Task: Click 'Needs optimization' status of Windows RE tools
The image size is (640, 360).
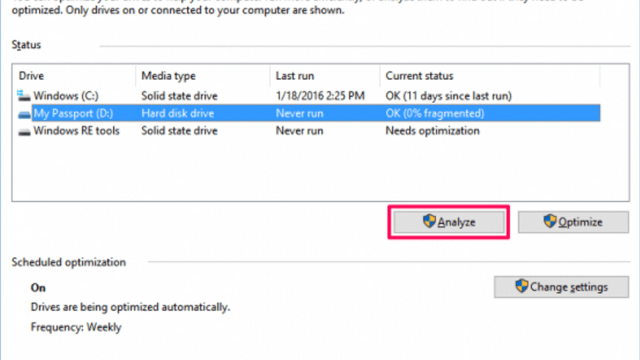Action: tap(432, 131)
